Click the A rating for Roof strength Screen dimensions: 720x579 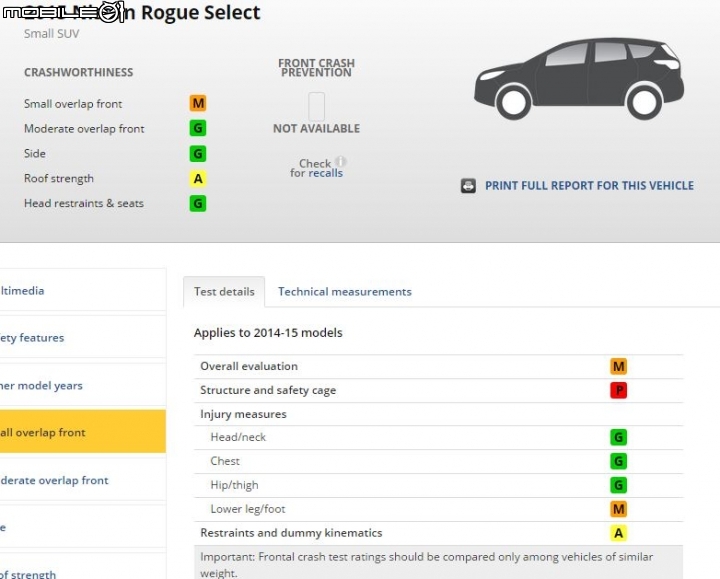[x=198, y=178]
